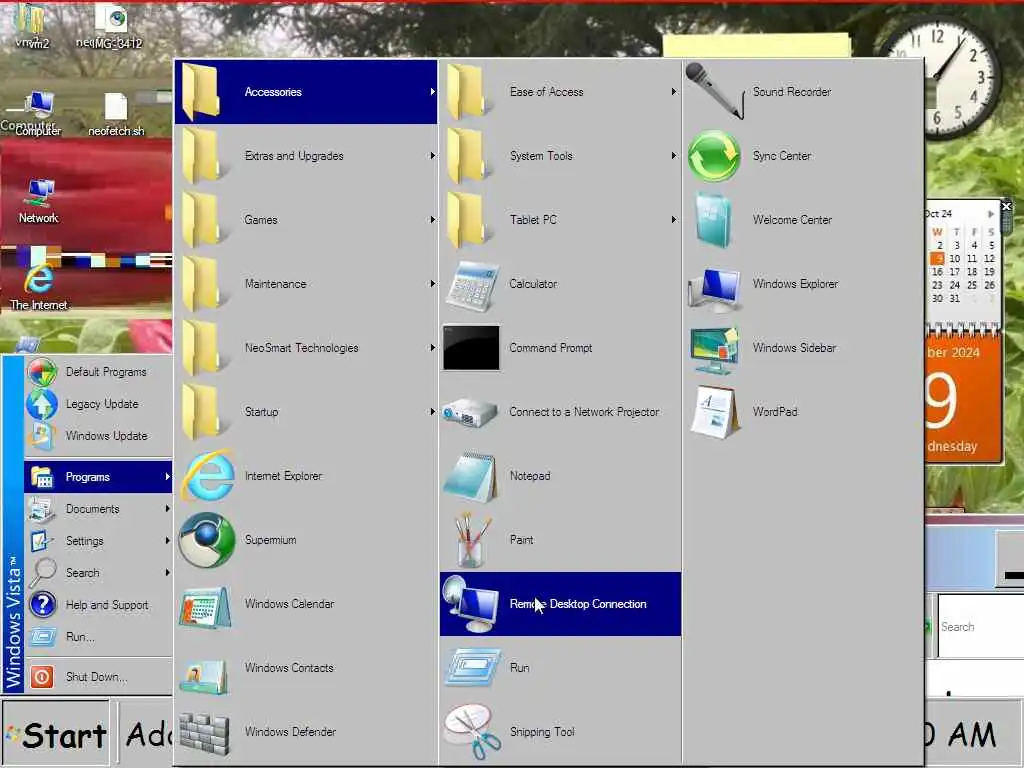This screenshot has height=768, width=1024.
Task: Launch Windows Defender icon
Action: coord(204,733)
